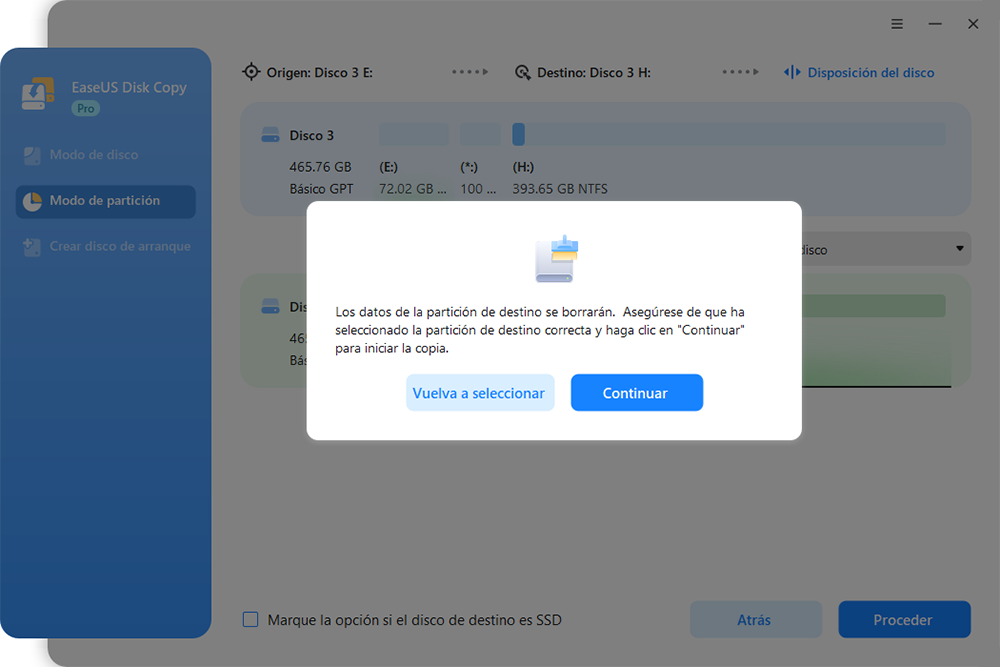Minimize the EaseUS Disk Copy window
Image resolution: width=1000 pixels, height=667 pixels.
click(x=935, y=24)
